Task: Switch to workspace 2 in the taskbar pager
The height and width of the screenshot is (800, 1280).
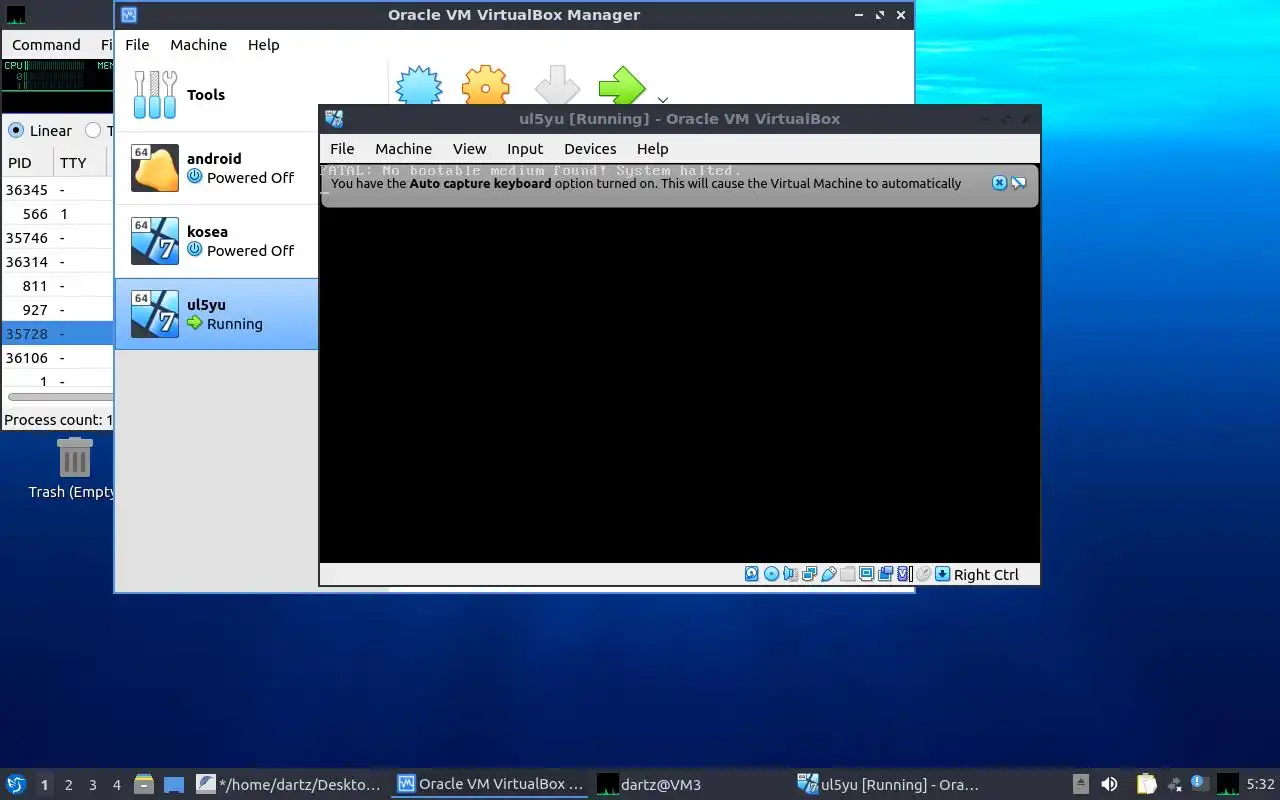Action: [x=69, y=785]
